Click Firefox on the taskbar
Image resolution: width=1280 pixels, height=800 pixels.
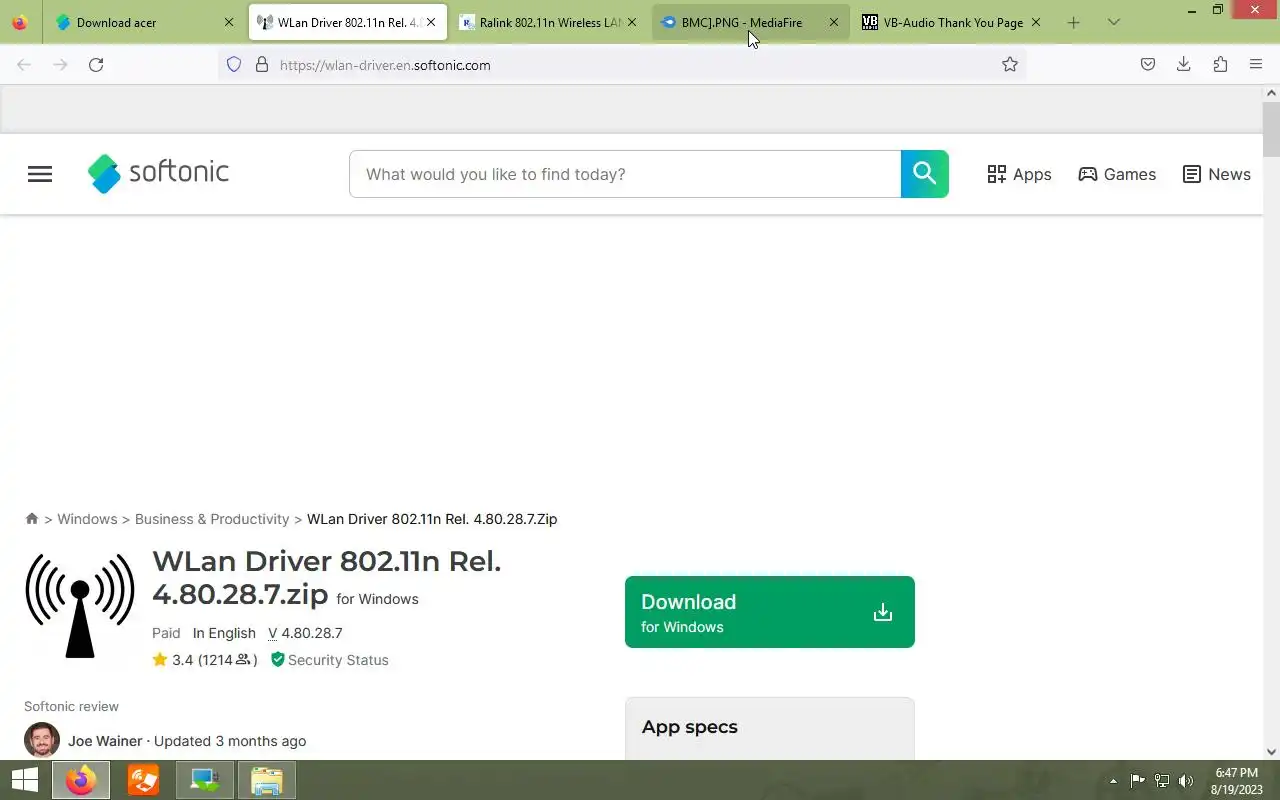pyautogui.click(x=81, y=780)
